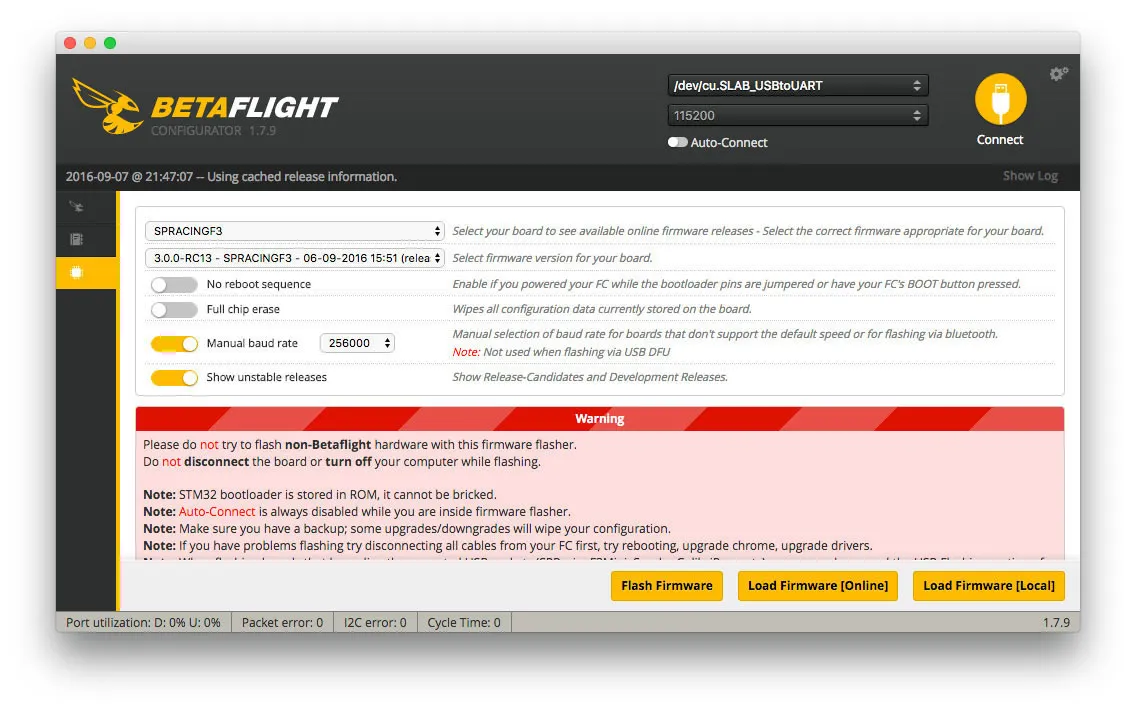
Task: Disable the Manual baud rate switch
Action: pos(174,344)
